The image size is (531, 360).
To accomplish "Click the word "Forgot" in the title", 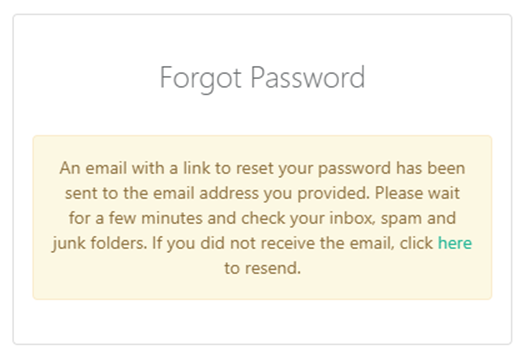I will [200, 78].
